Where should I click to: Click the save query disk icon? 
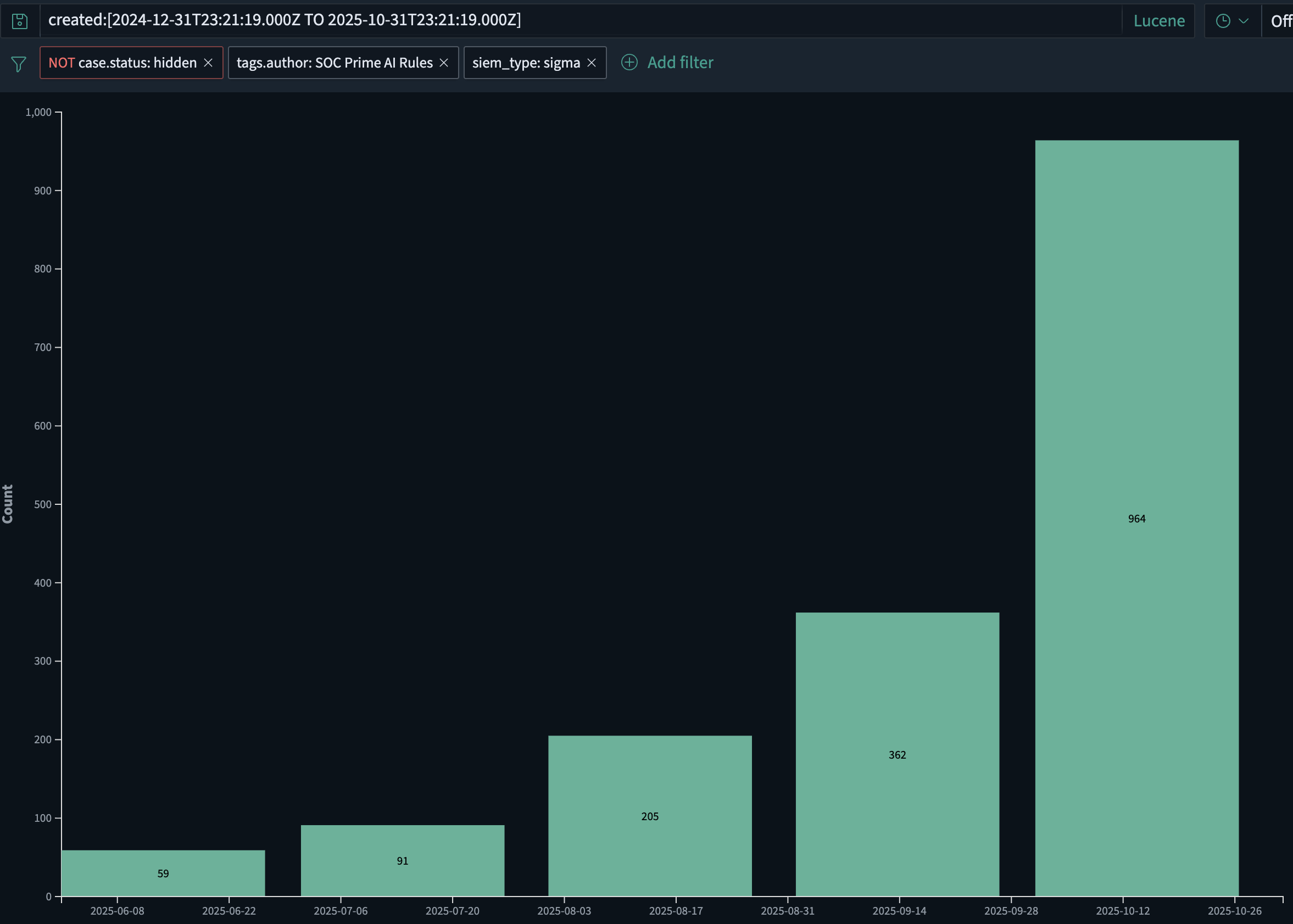click(20, 21)
